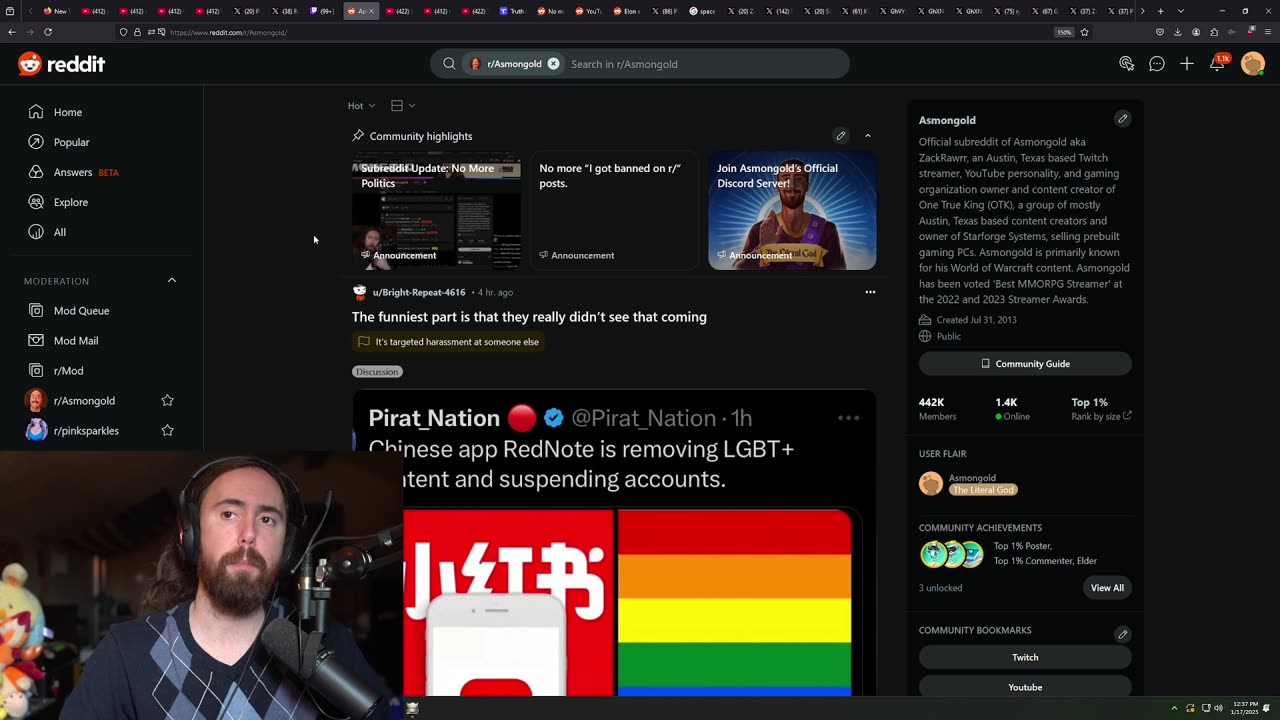Click View All achievements button
The image size is (1280, 720).
(x=1107, y=588)
